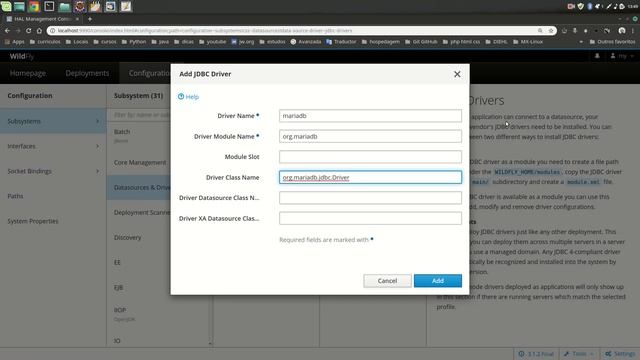Open the Deployments tab
Image resolution: width=640 pixels, height=360 pixels.
pos(87,73)
